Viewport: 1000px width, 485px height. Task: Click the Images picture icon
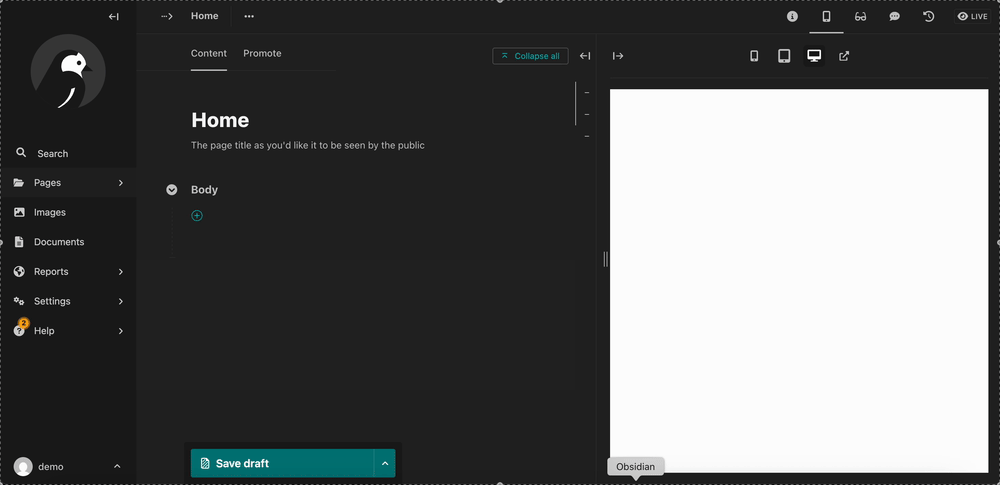(19, 213)
